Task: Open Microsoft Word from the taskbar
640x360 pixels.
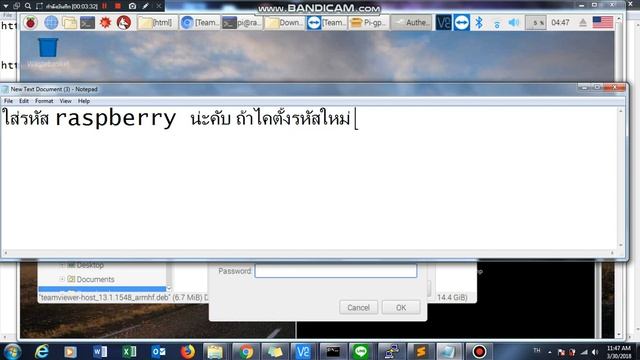Action: 100,351
